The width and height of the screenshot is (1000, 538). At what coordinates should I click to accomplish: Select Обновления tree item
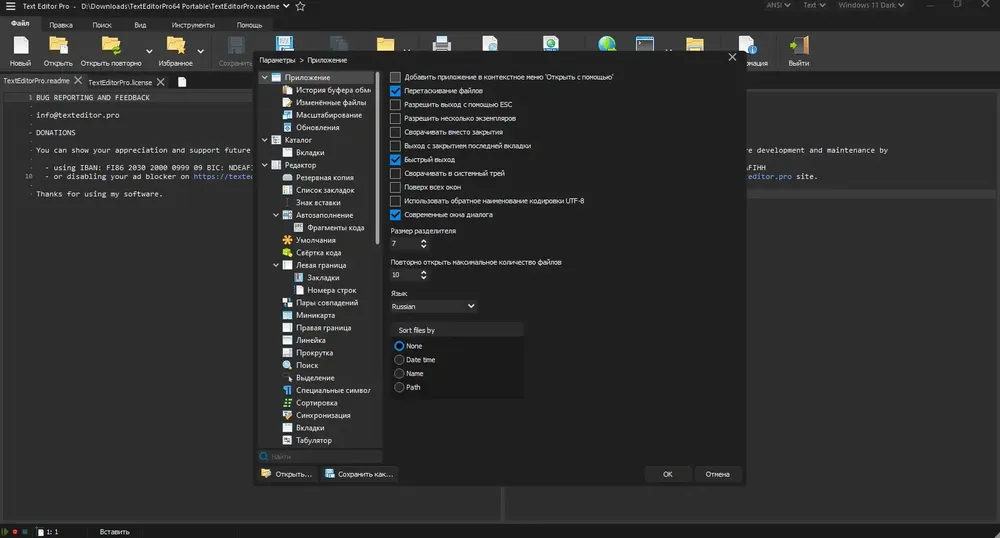click(311, 127)
